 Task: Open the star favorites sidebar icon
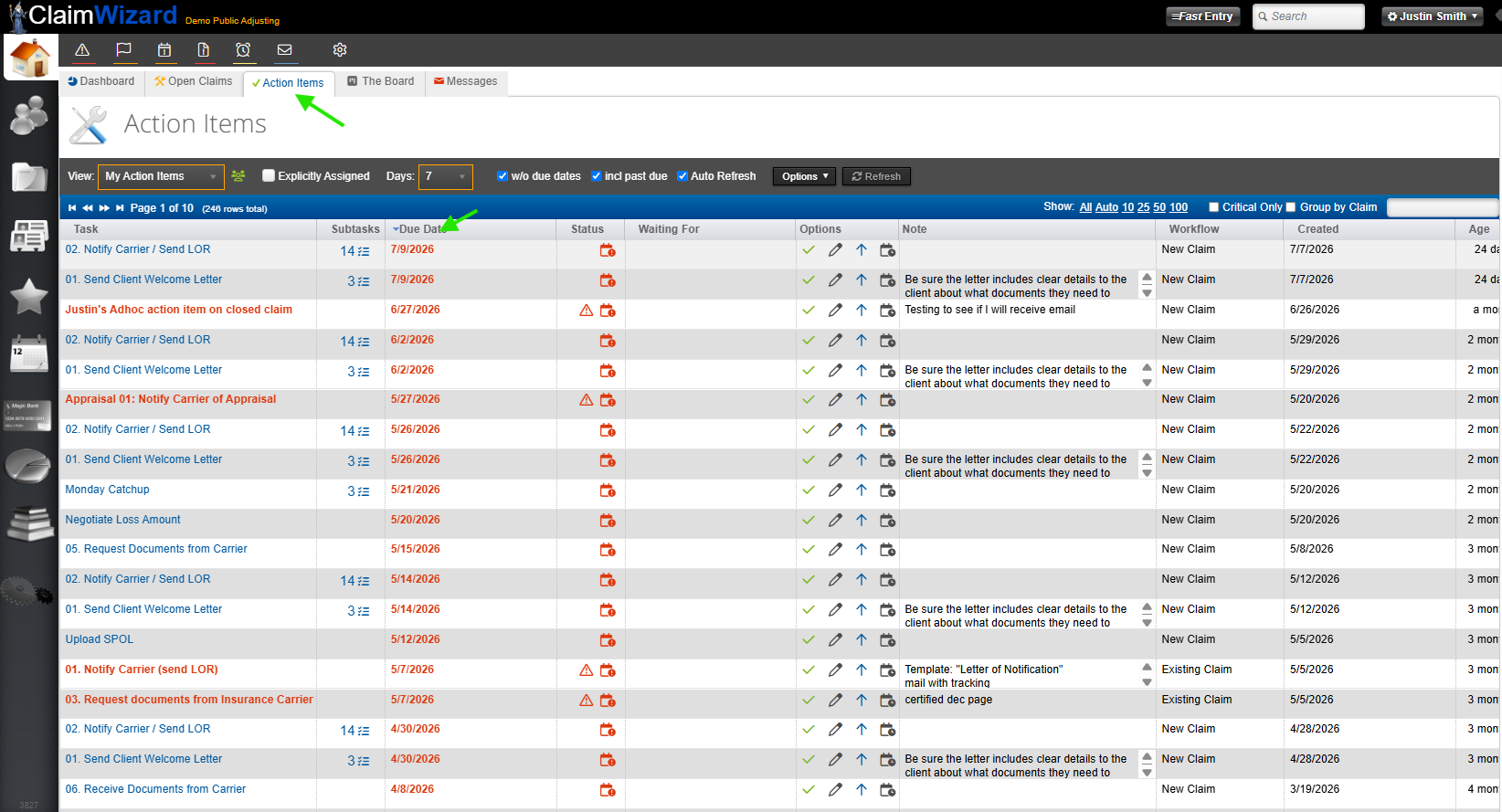(29, 296)
